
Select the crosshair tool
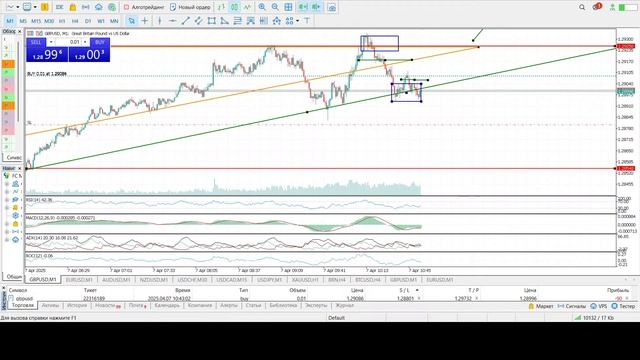click(144, 20)
